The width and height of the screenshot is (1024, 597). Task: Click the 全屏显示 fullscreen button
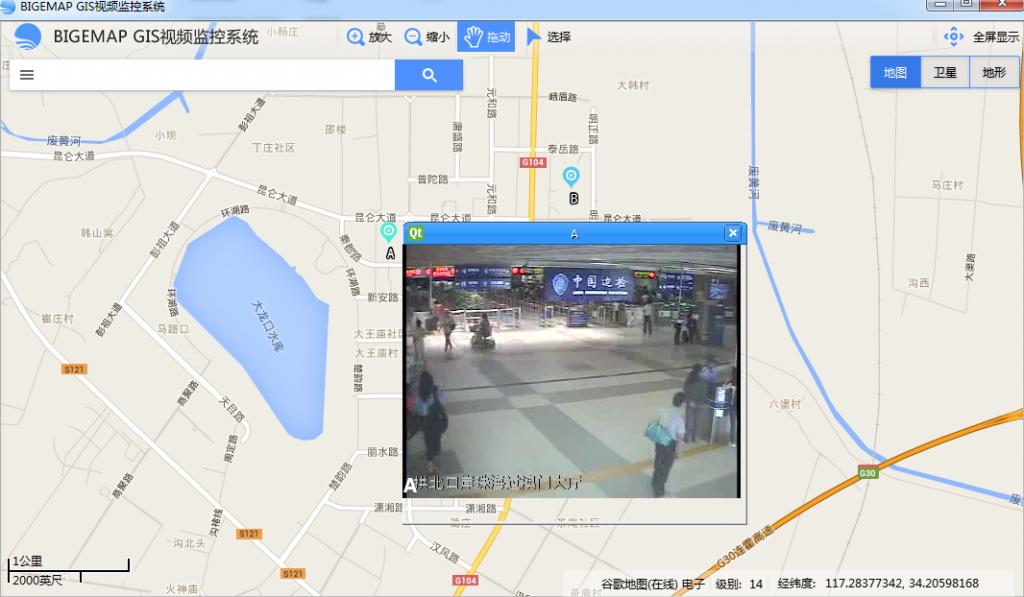982,37
